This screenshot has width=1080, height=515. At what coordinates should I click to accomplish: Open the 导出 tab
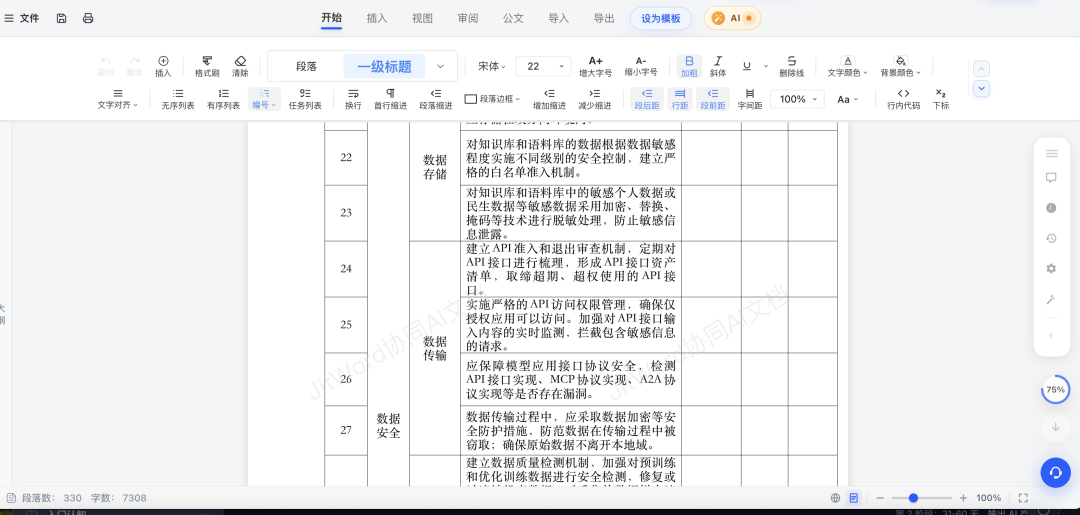604,19
